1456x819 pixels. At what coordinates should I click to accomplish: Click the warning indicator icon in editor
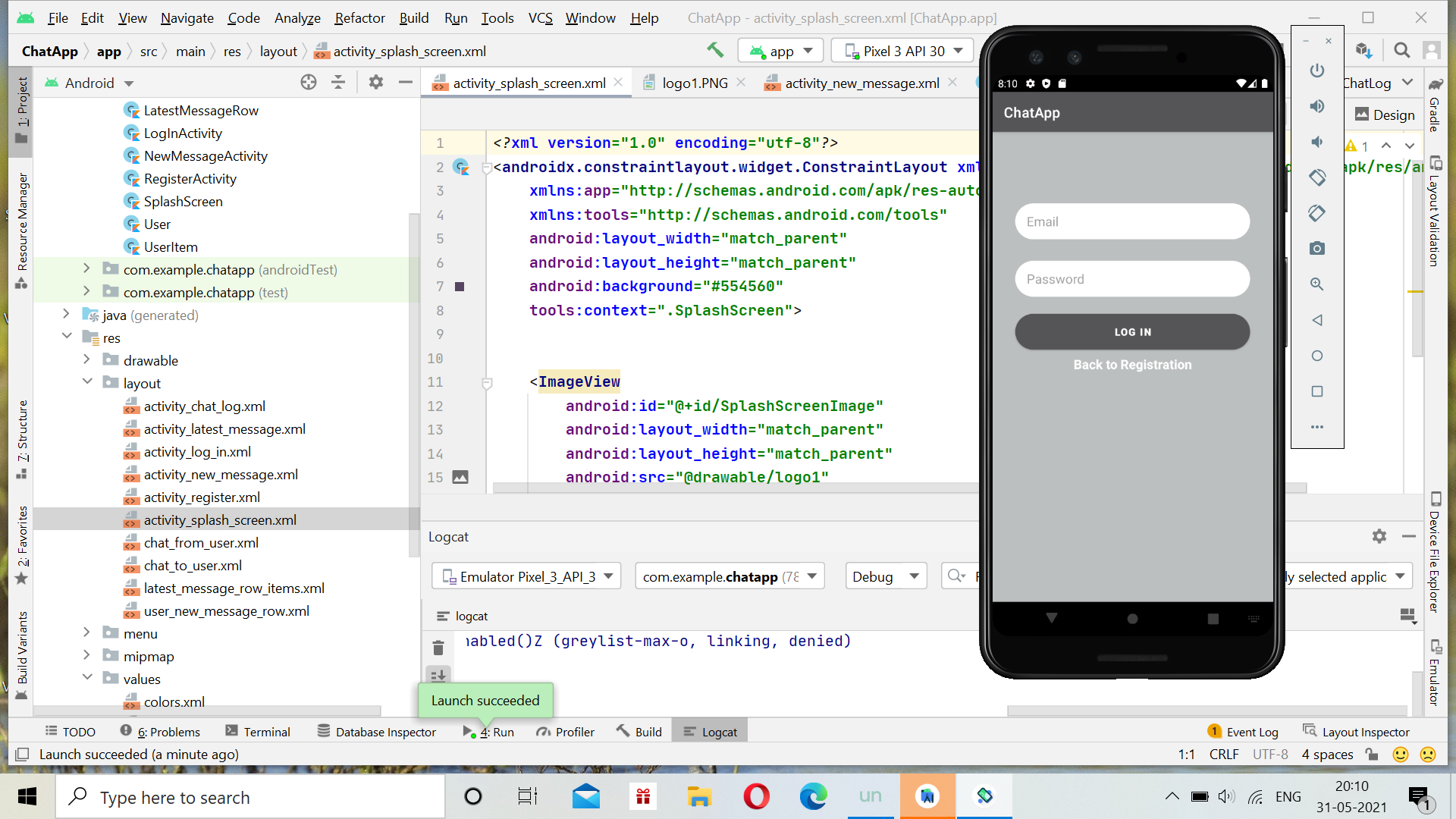pyautogui.click(x=1351, y=146)
